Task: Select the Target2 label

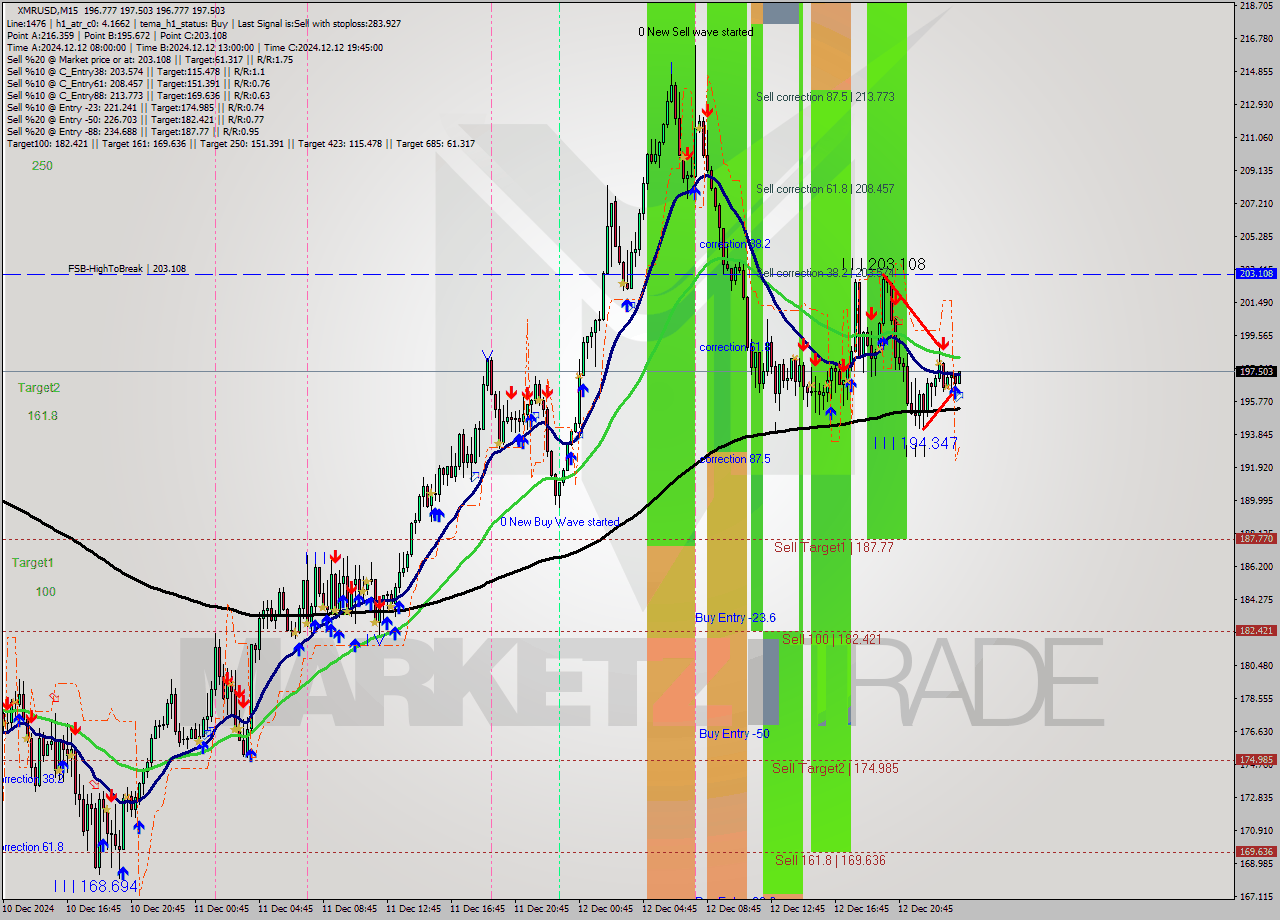Action: tap(38, 387)
